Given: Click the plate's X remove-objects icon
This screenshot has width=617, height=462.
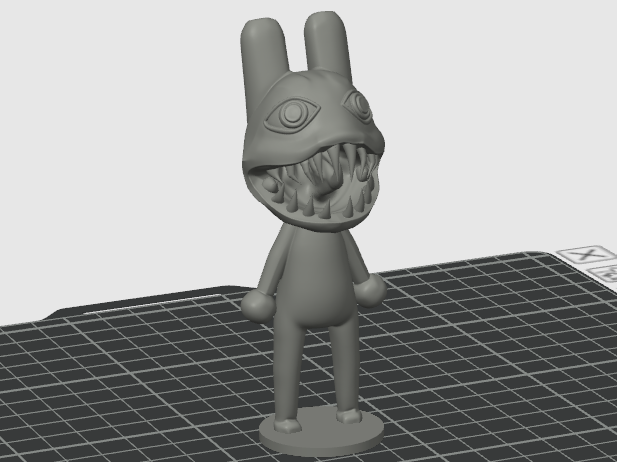Looking at the screenshot, I should tap(586, 254).
